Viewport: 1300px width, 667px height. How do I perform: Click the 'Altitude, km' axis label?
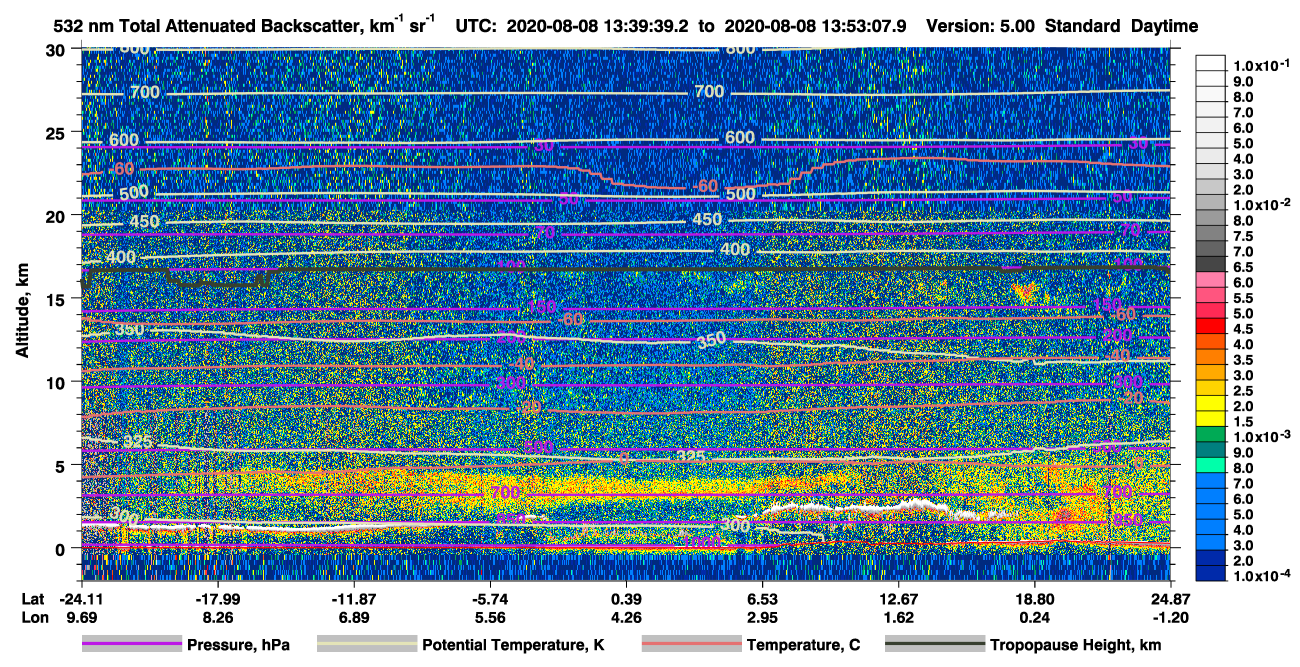[x=21, y=313]
